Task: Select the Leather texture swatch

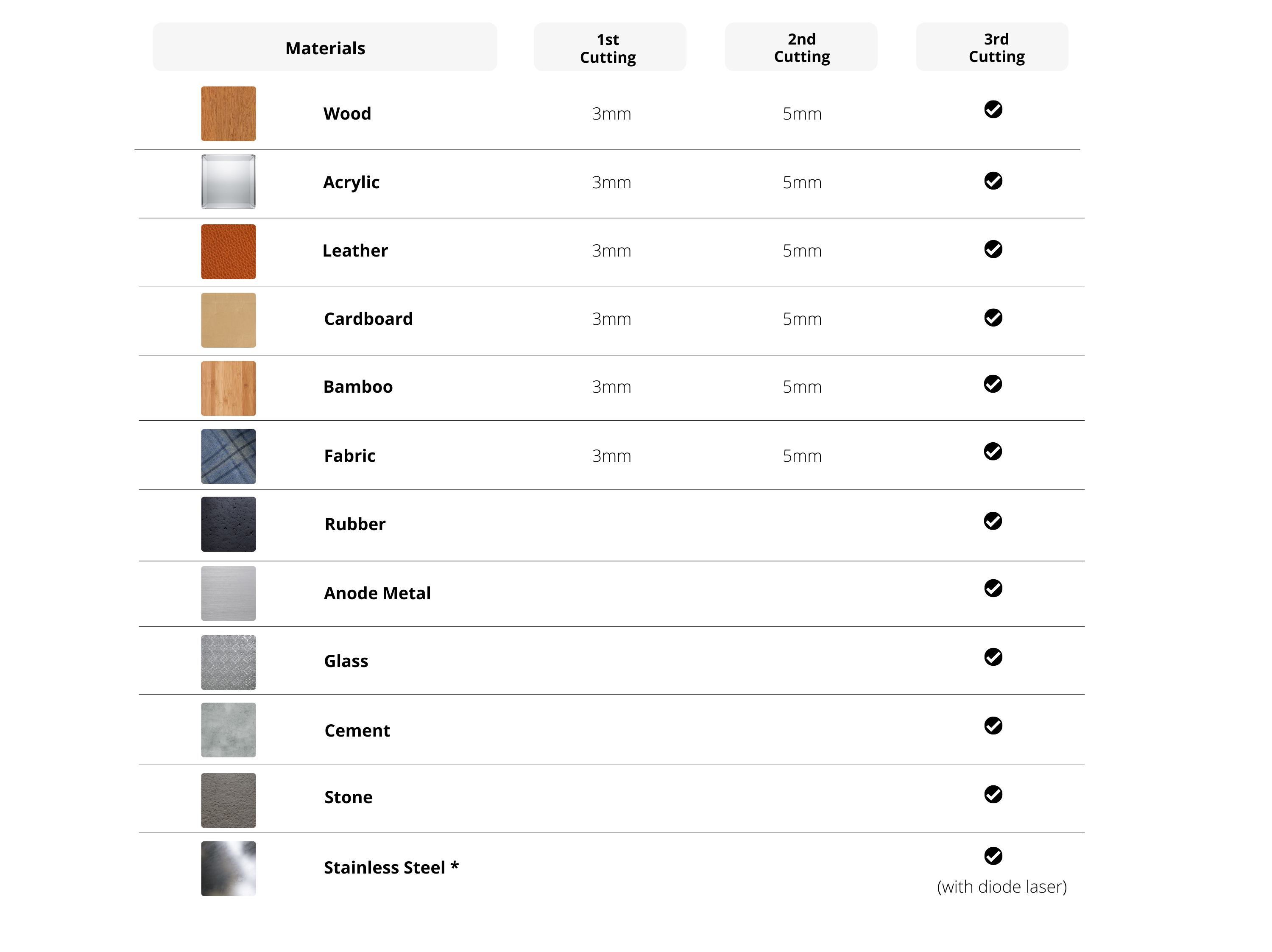Action: click(x=228, y=251)
